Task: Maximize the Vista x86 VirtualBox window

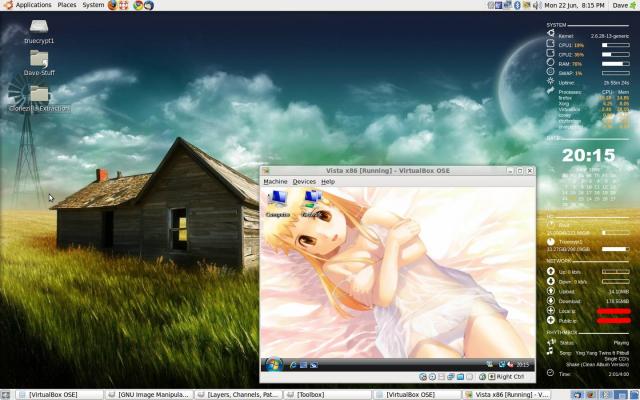Action: click(520, 171)
